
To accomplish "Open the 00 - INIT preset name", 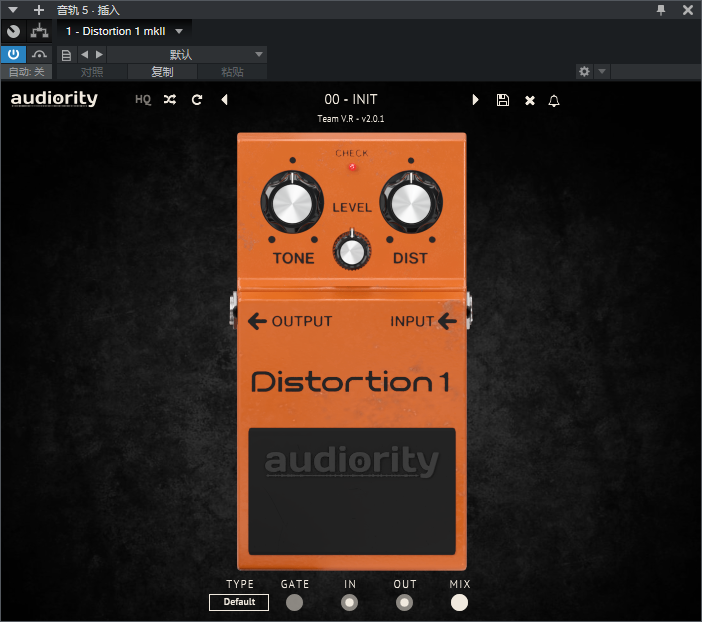I will coord(351,99).
